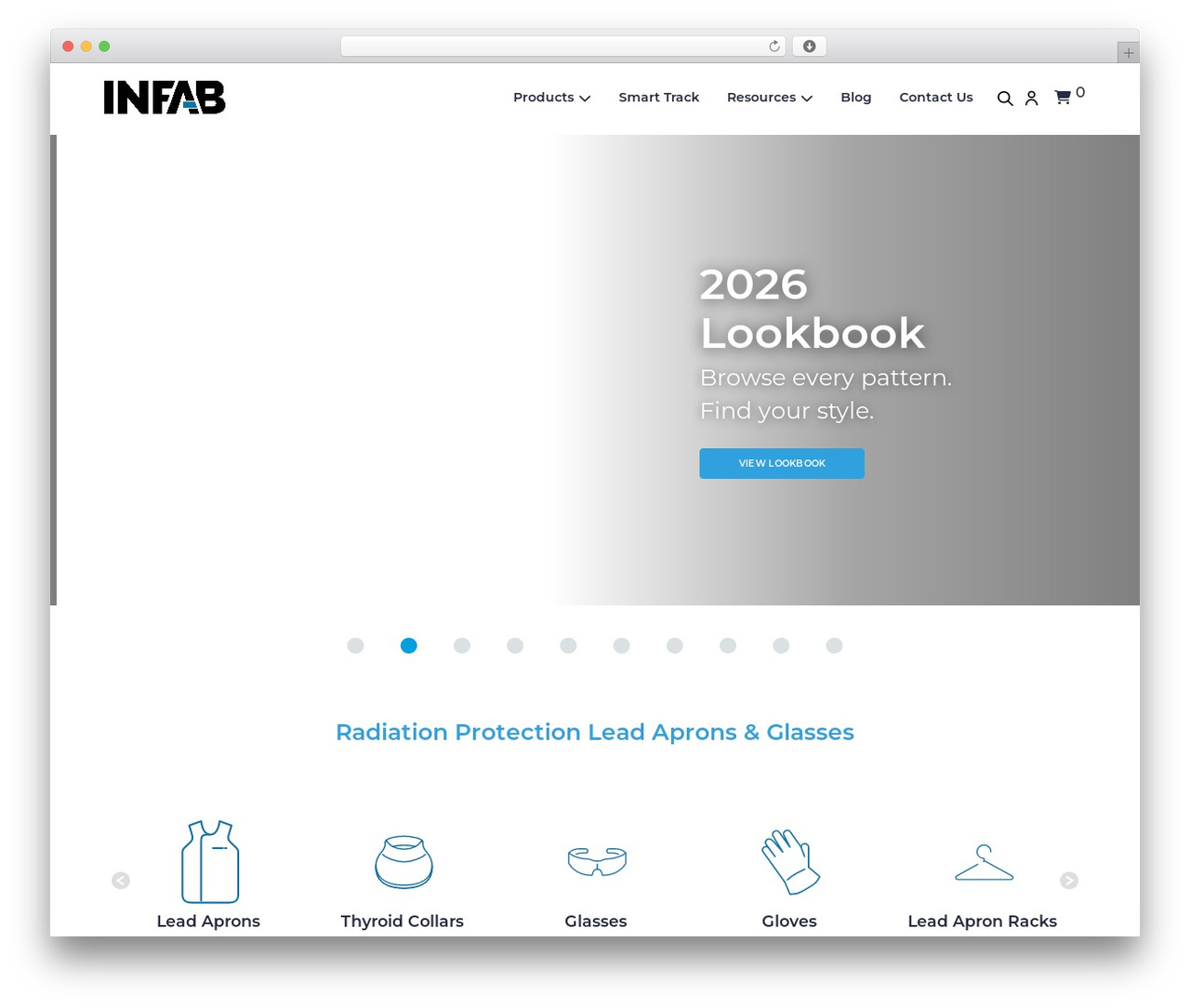Image resolution: width=1190 pixels, height=1008 pixels.
Task: Open browser downloads button
Action: tap(809, 46)
